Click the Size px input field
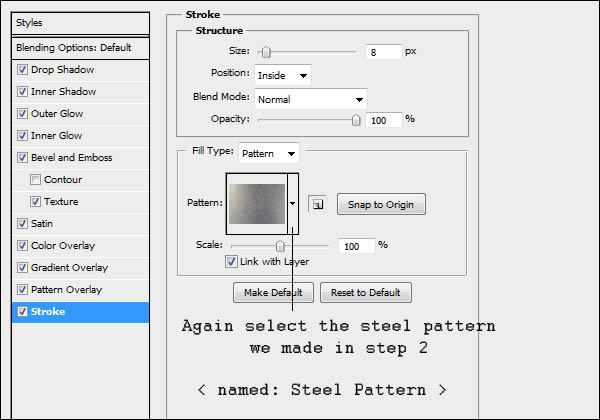600x420 pixels. pos(383,52)
